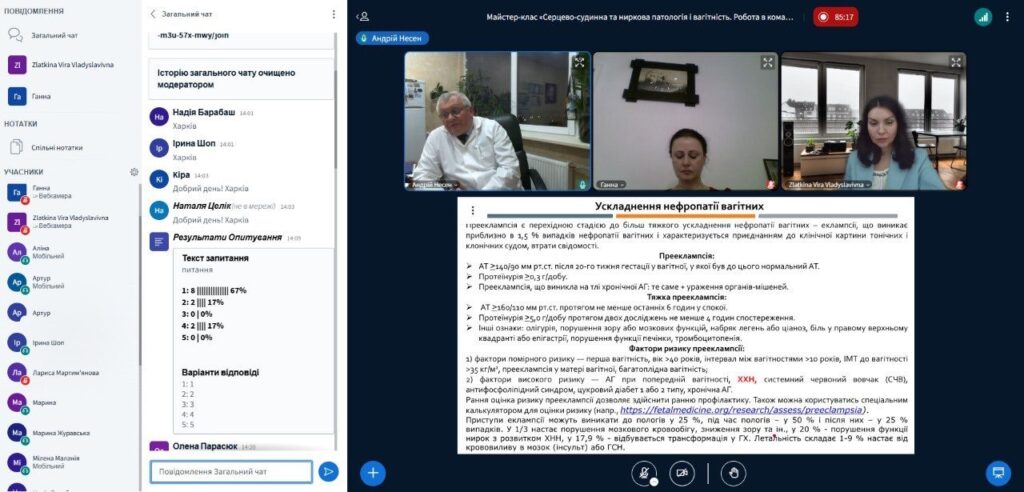Open chat options three-dot menu

[x=334, y=14]
